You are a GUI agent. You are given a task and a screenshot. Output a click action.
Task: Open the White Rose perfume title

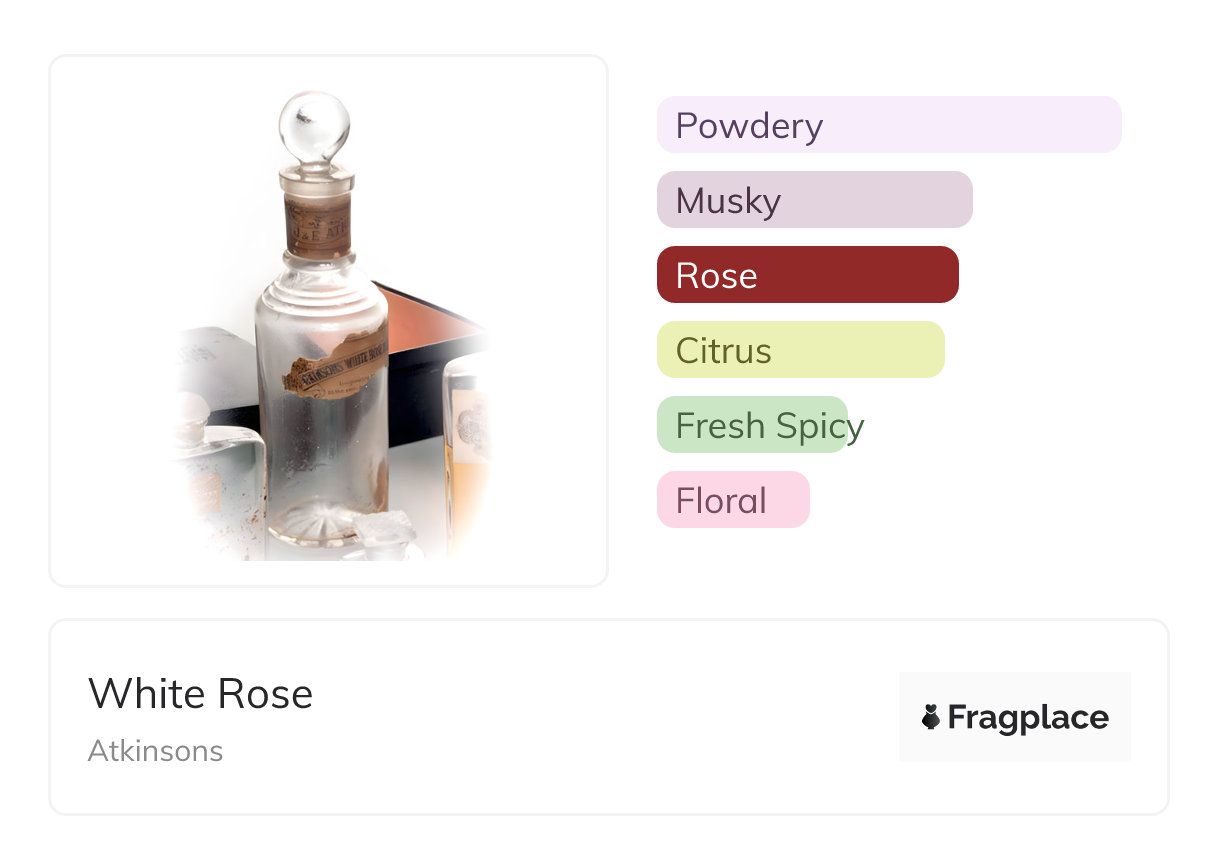[200, 694]
